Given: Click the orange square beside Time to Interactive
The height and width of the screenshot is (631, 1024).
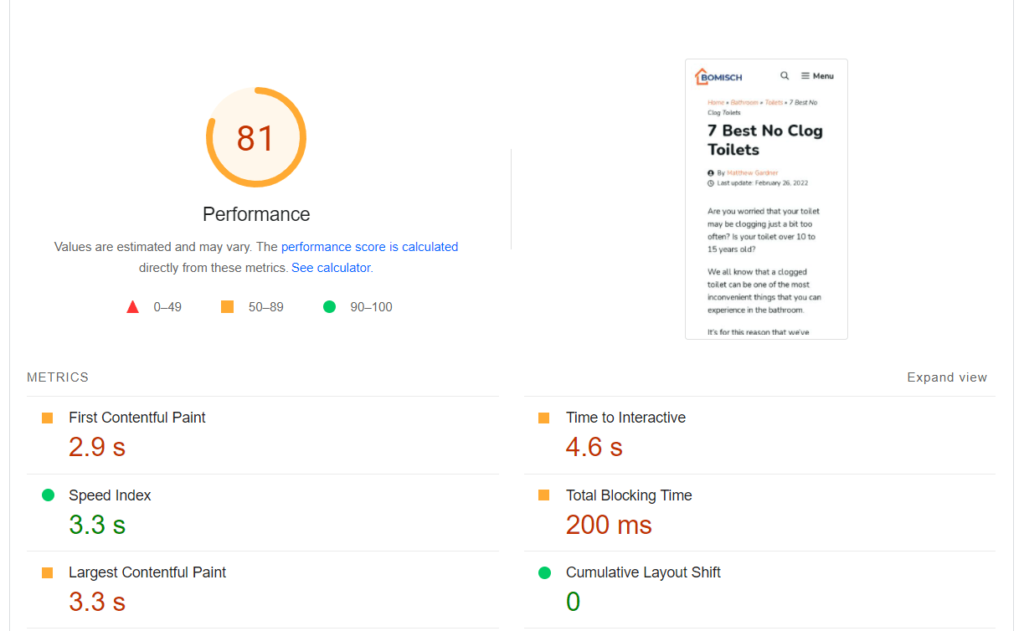Looking at the screenshot, I should pyautogui.click(x=544, y=418).
